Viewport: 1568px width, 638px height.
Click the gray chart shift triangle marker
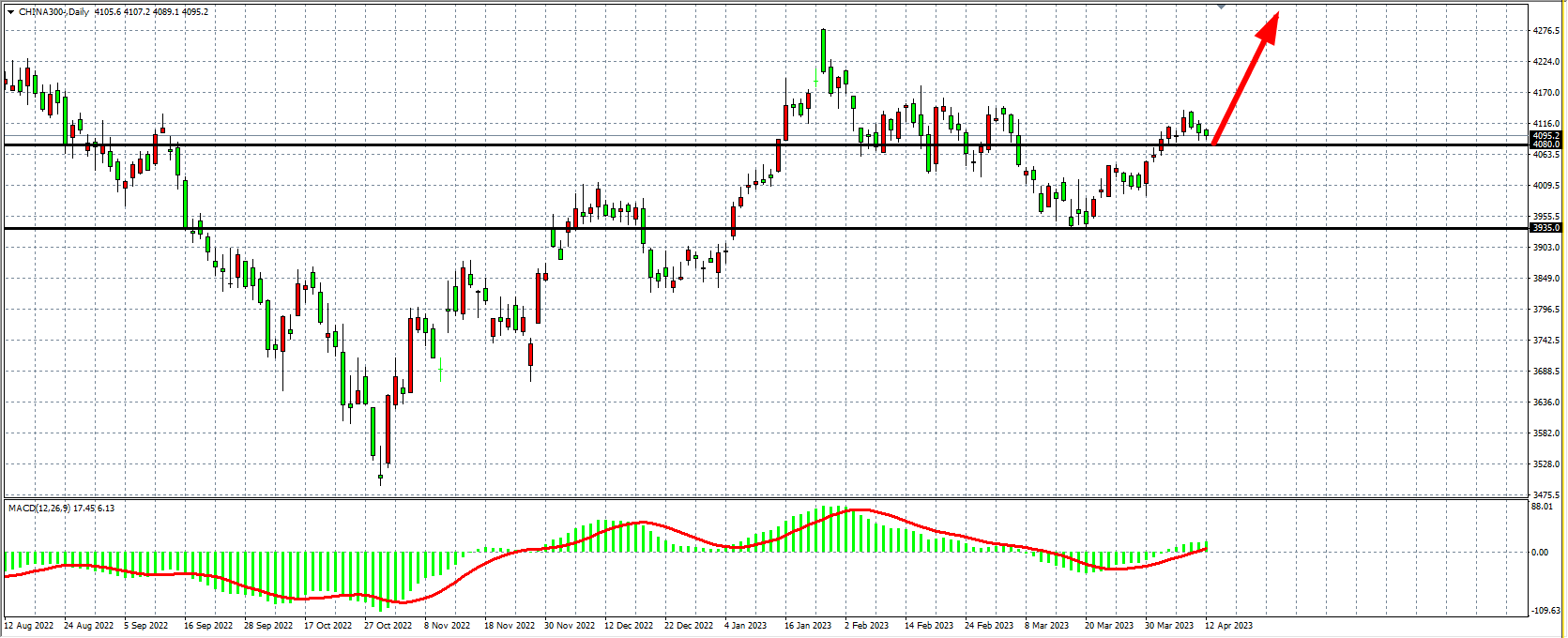(x=1221, y=6)
